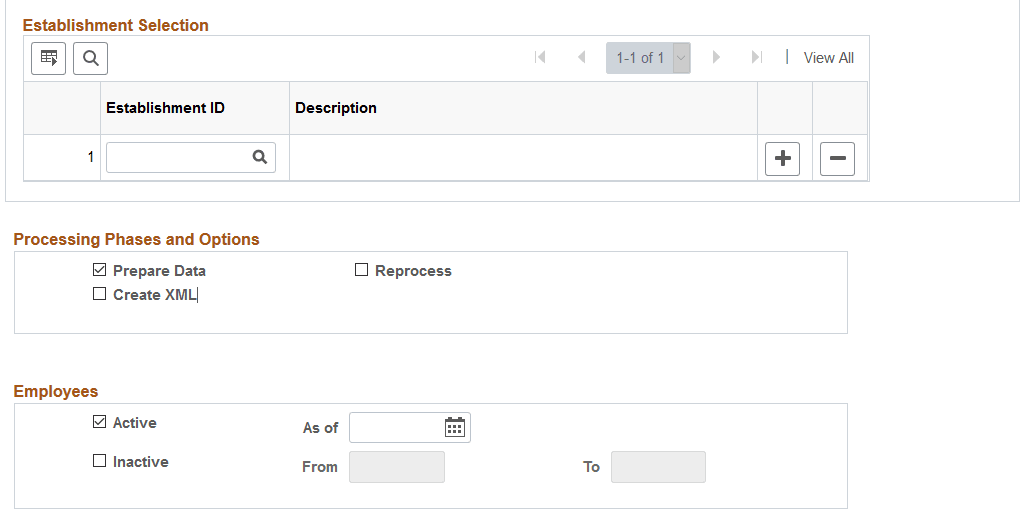Enable the Inactive employees checkbox
The height and width of the screenshot is (518, 1034).
(x=99, y=461)
